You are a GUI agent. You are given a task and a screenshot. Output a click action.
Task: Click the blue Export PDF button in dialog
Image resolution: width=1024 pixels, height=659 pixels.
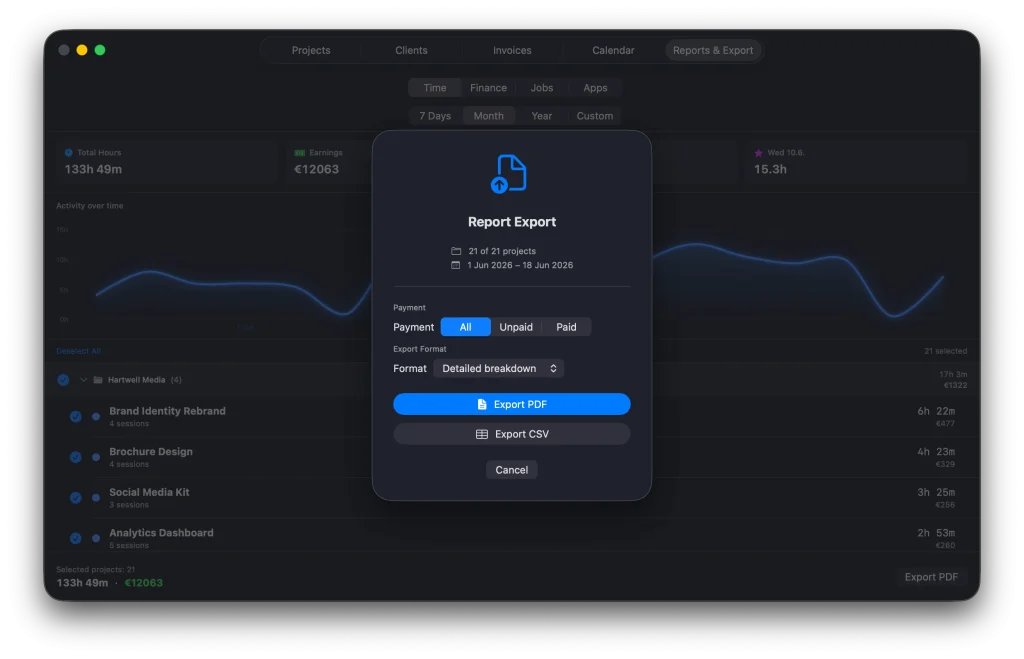click(512, 404)
